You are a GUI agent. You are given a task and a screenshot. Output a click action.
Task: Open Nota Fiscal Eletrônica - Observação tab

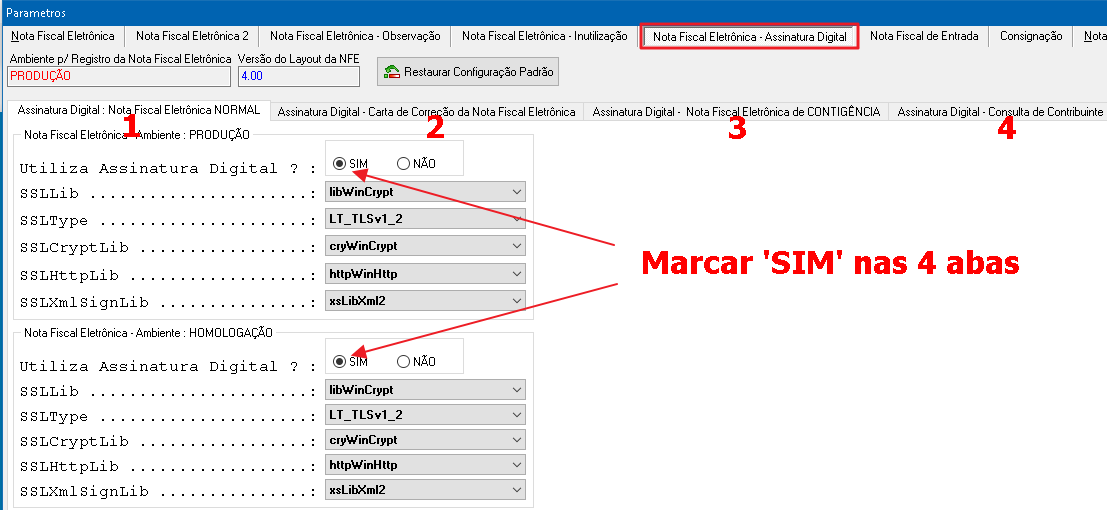355,36
